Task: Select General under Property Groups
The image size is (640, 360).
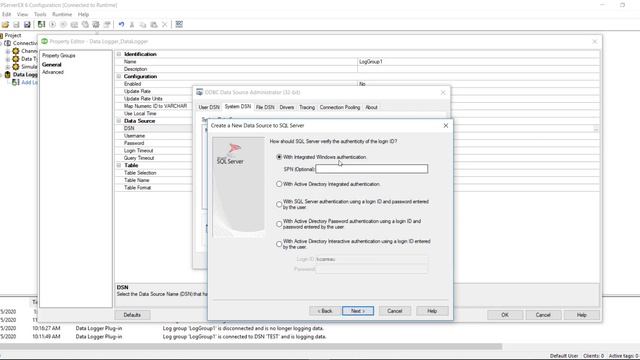Action: tap(52, 64)
